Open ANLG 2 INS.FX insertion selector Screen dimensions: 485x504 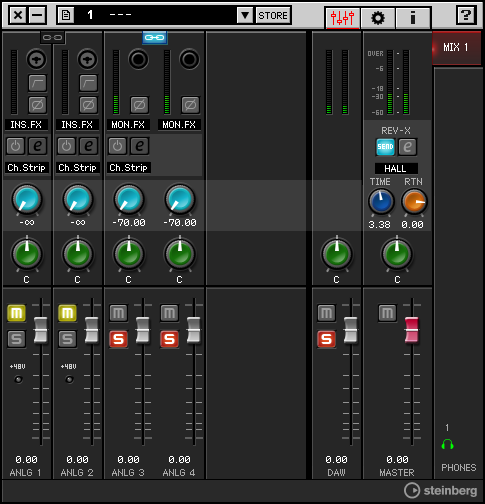[x=77, y=125]
